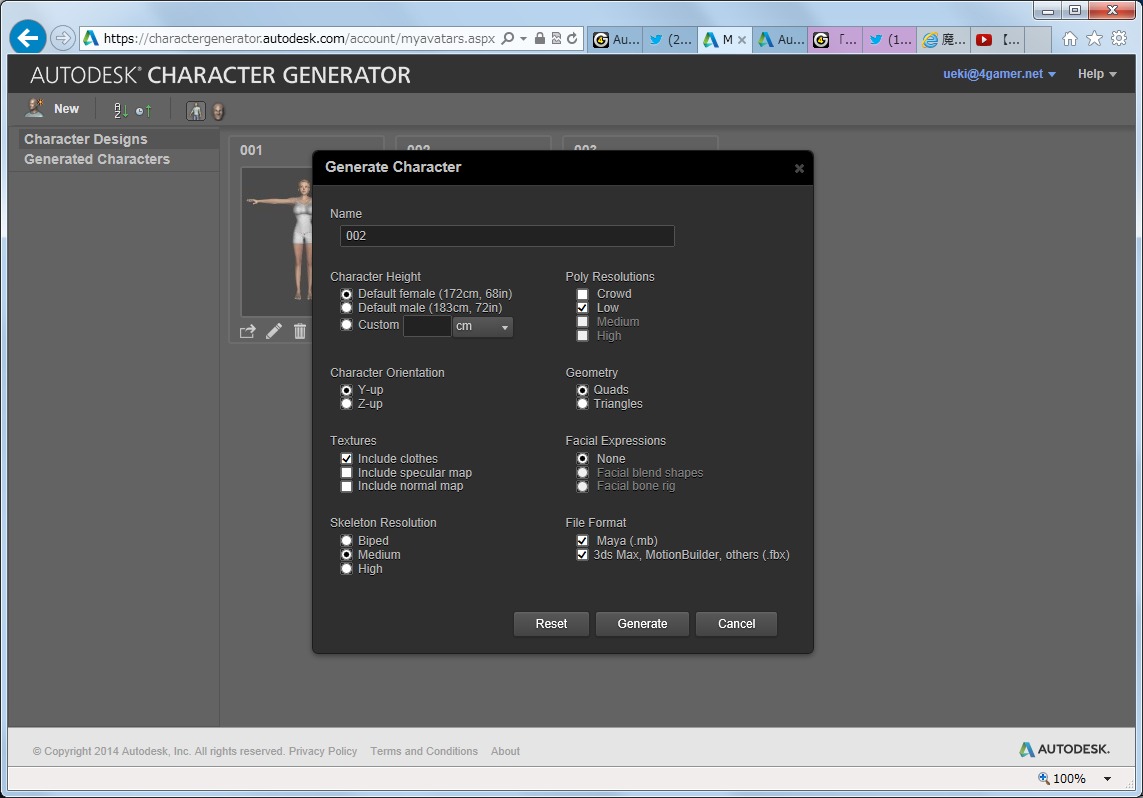Screen dimensions: 1143x798
Task: Open Terms and Conditions link
Action: click(x=424, y=751)
